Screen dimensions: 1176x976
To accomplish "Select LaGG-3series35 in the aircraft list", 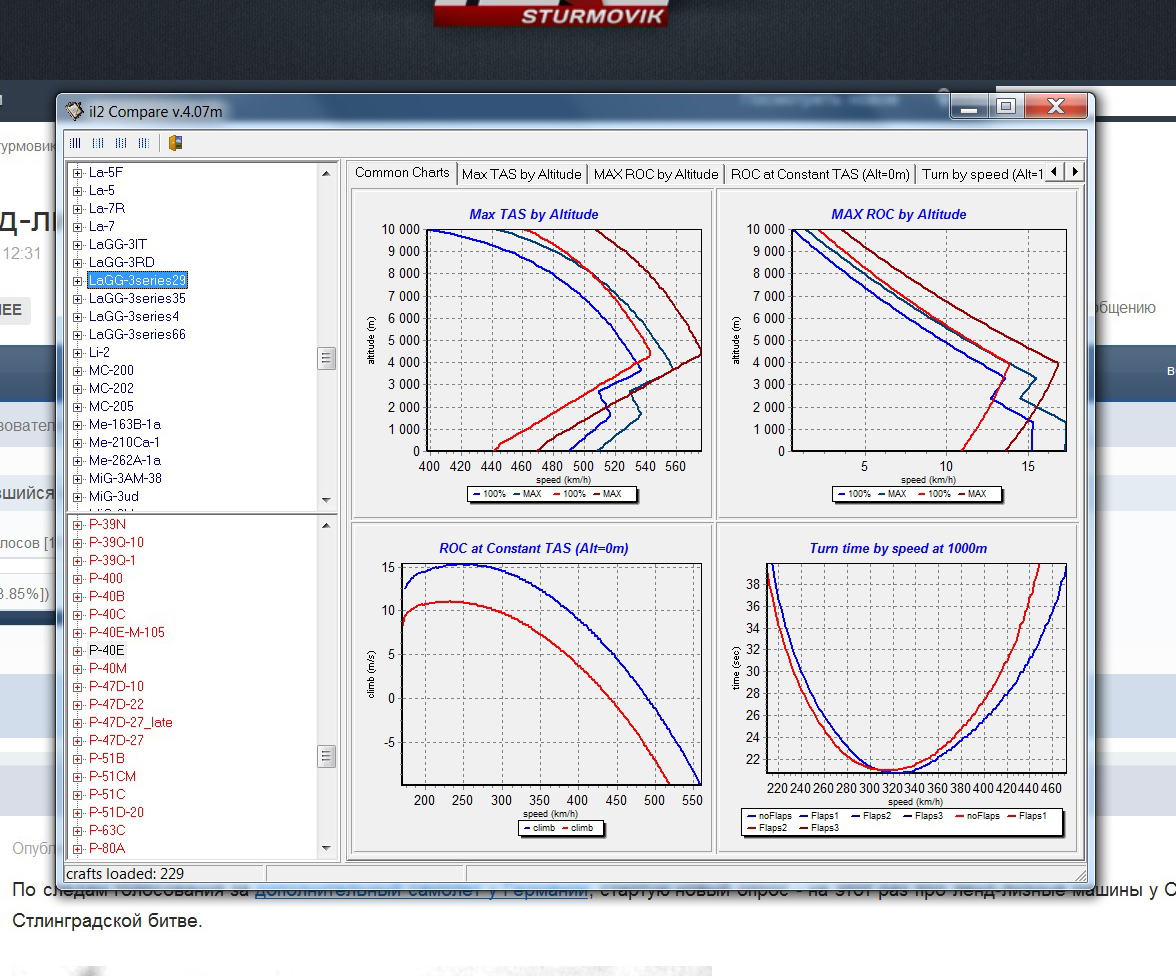I will click(x=137, y=299).
